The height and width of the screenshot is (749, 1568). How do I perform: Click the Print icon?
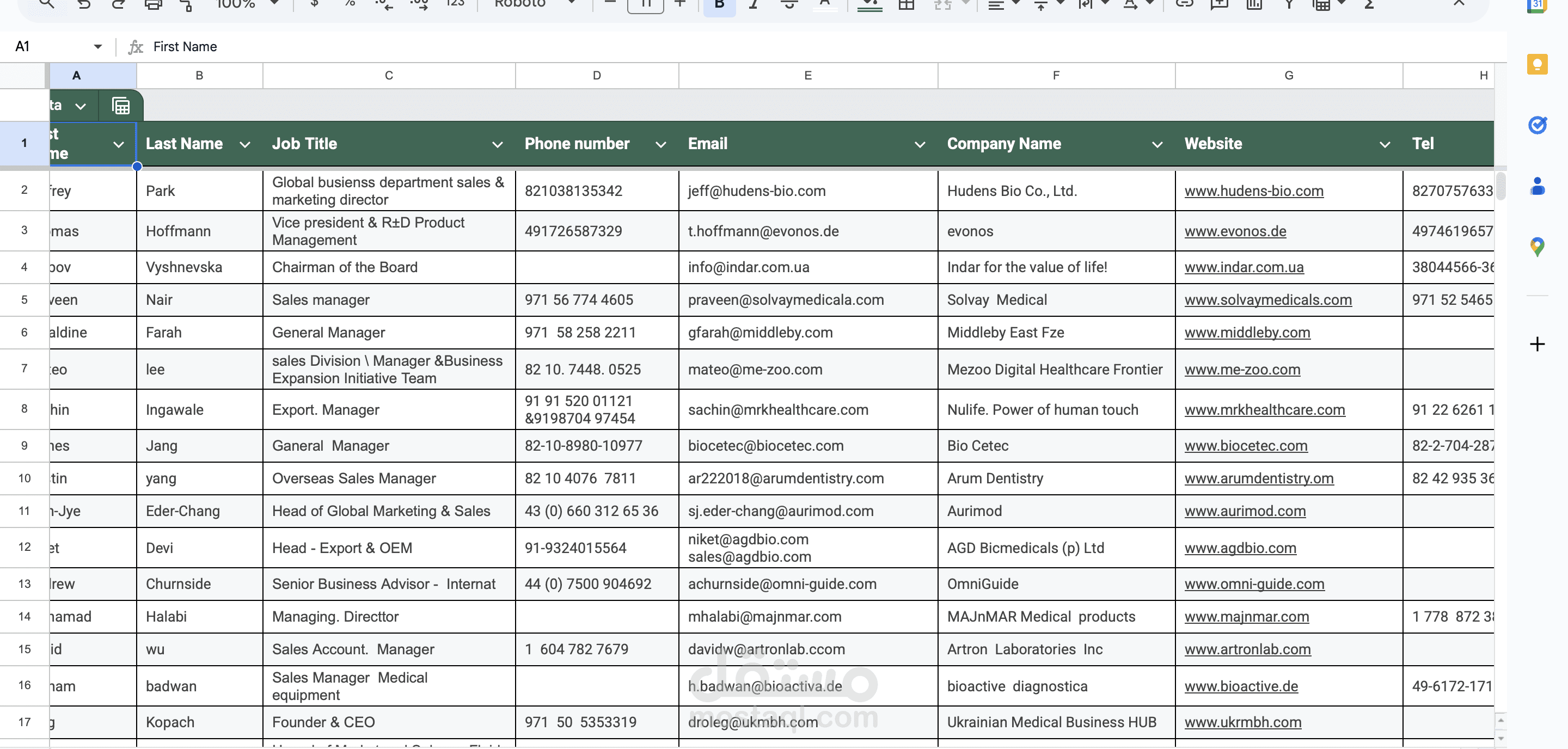coord(153,4)
